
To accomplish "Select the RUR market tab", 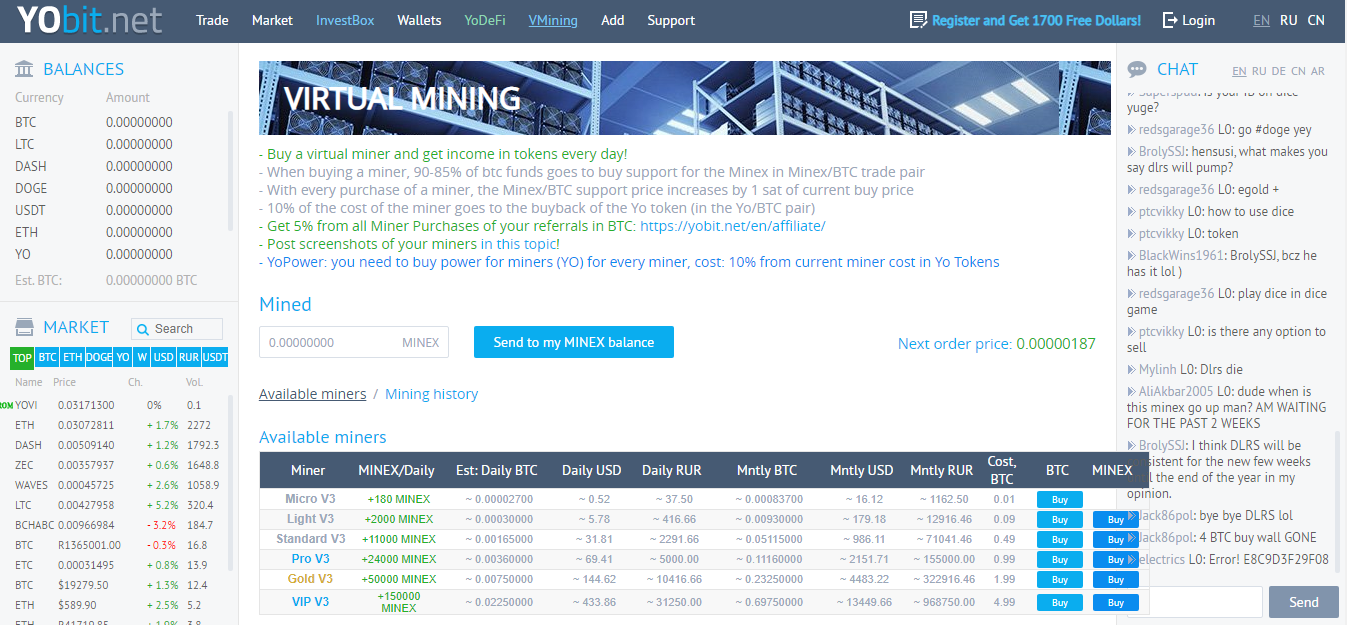I will (x=189, y=357).
